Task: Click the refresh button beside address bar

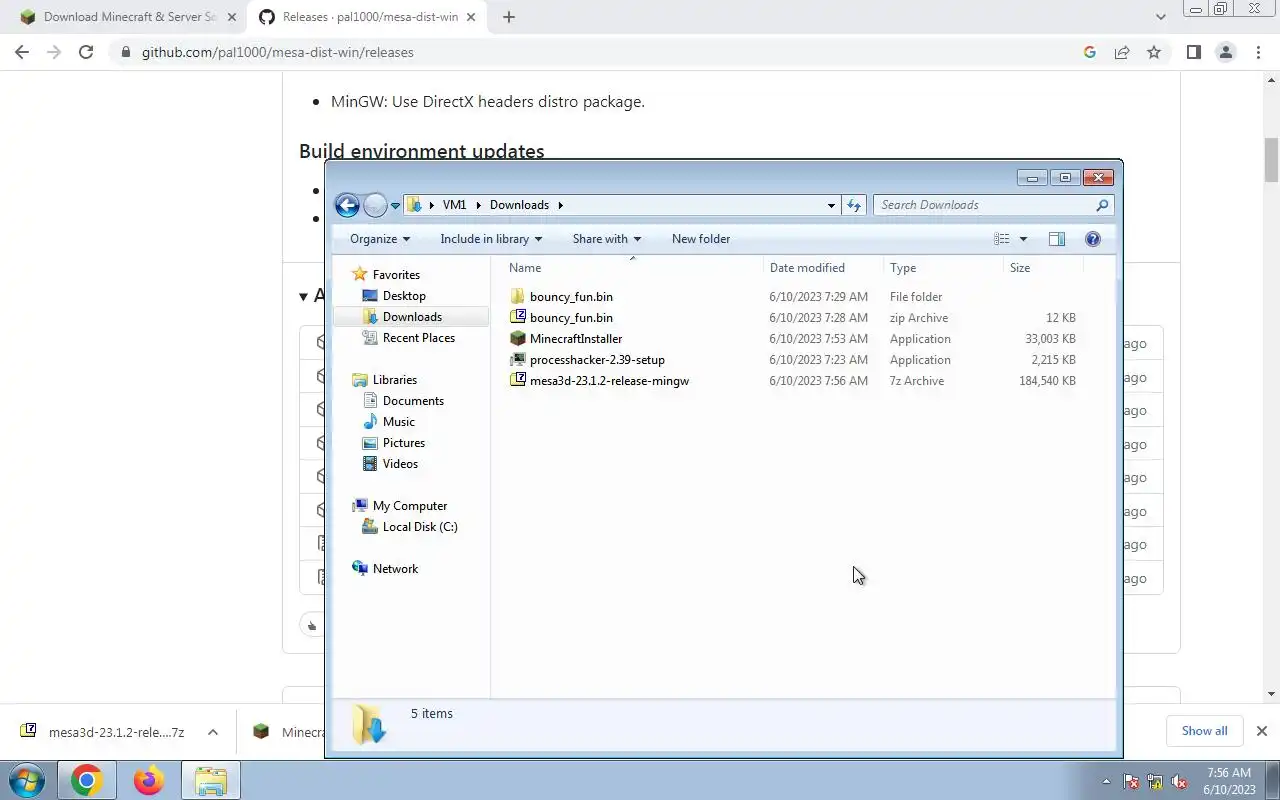Action: pos(854,205)
